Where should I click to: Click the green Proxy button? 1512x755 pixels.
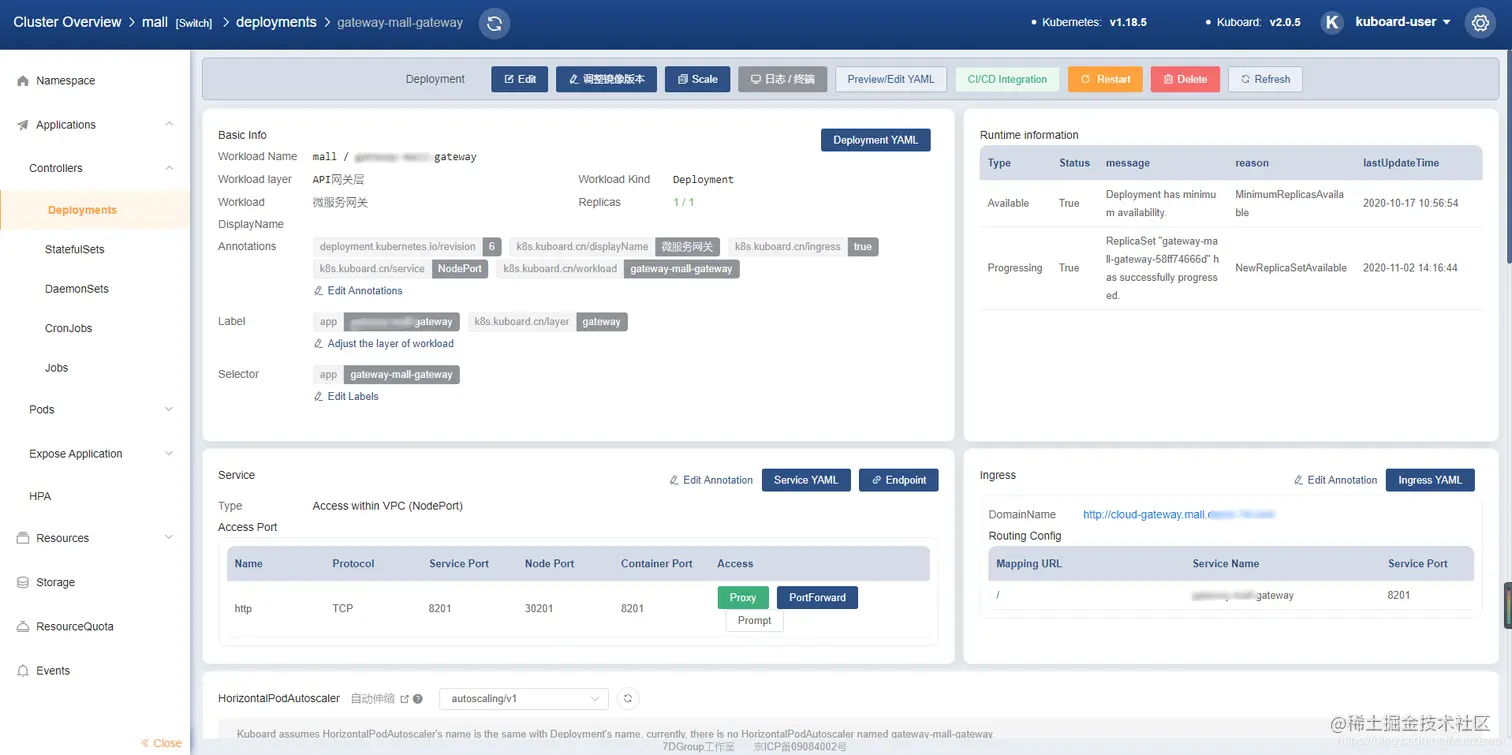pos(743,597)
